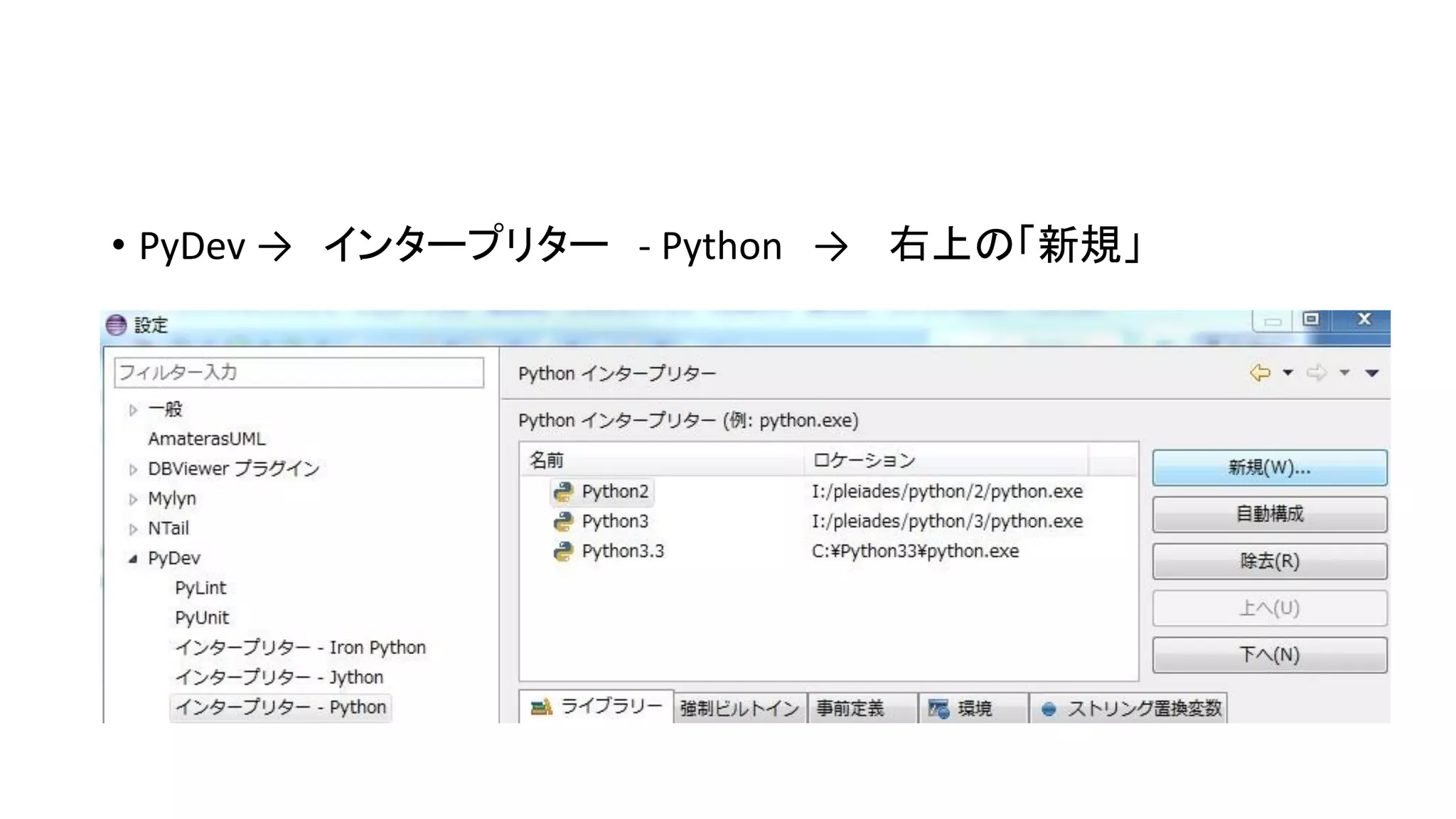Click the Python2 interpreter icon

pos(563,492)
